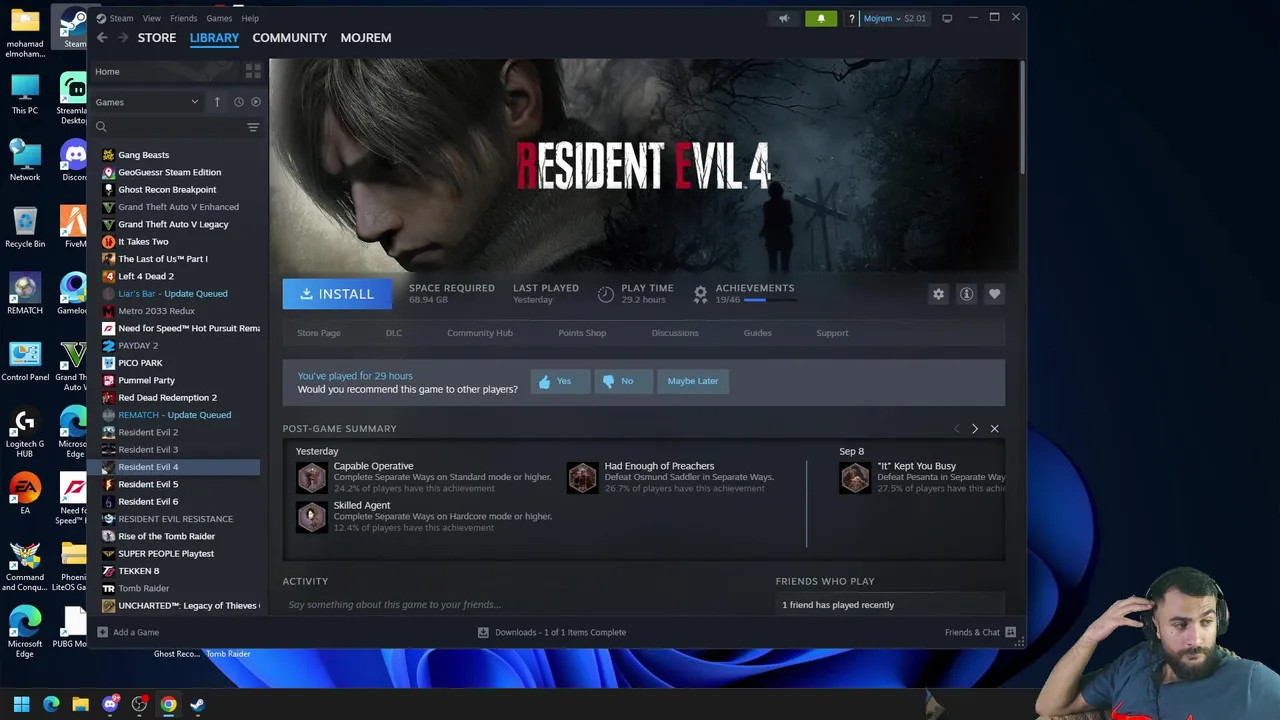This screenshot has width=1280, height=720.
Task: Switch to the COMMUNITY tab
Action: (x=290, y=38)
